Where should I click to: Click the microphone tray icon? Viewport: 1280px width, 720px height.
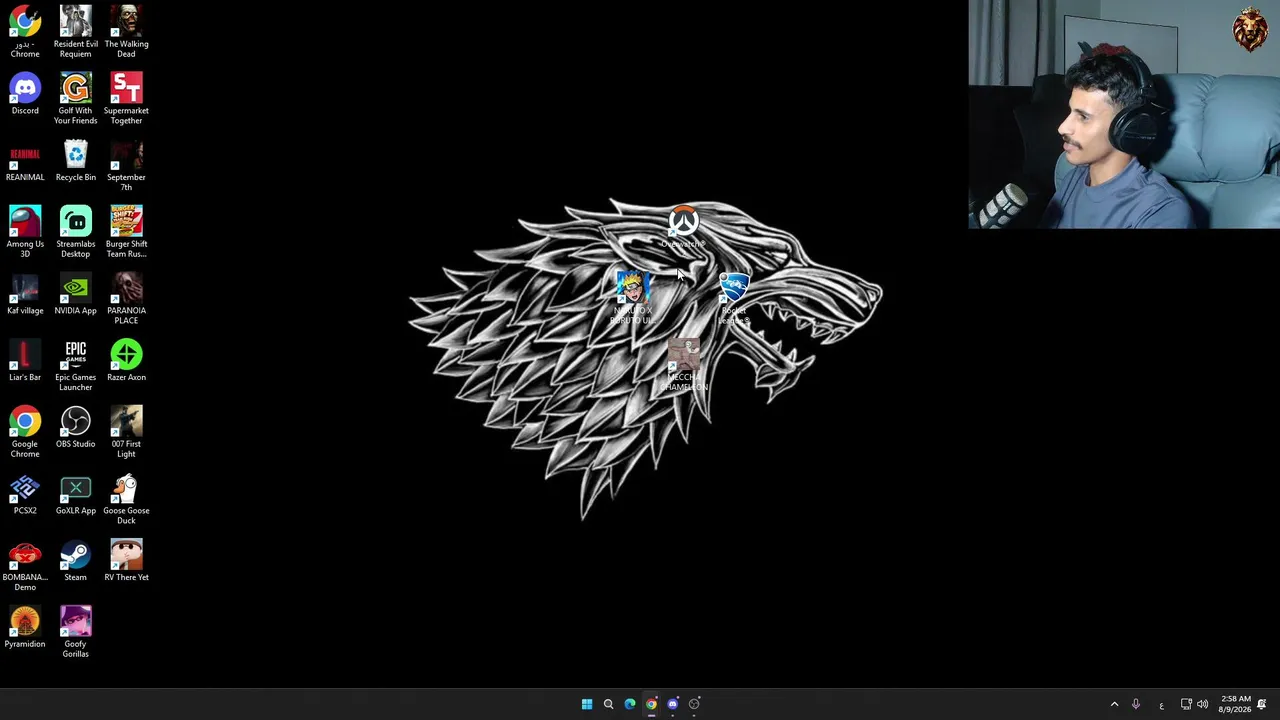point(1136,704)
